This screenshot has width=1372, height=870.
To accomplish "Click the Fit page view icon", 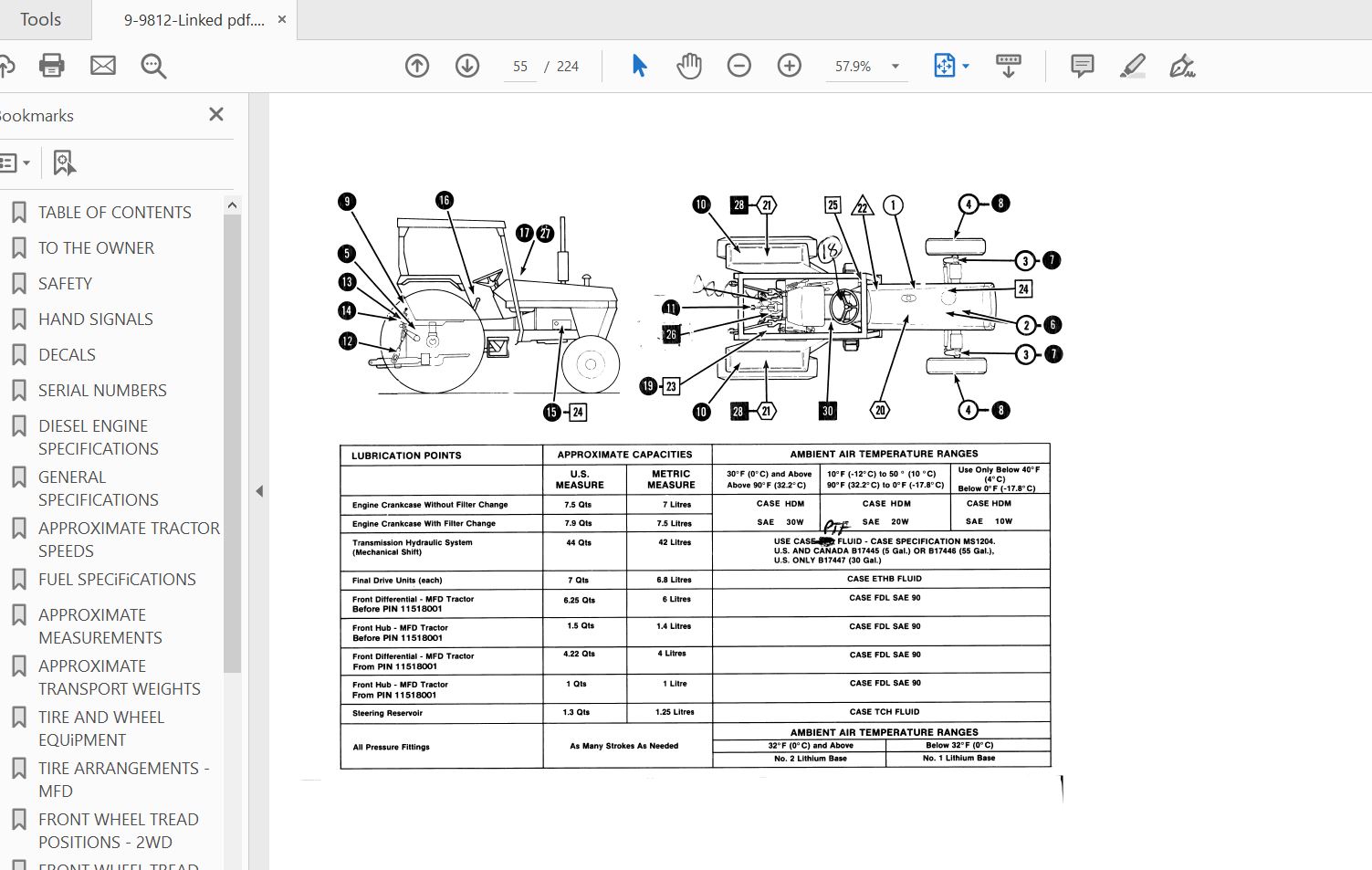I will tap(944, 66).
